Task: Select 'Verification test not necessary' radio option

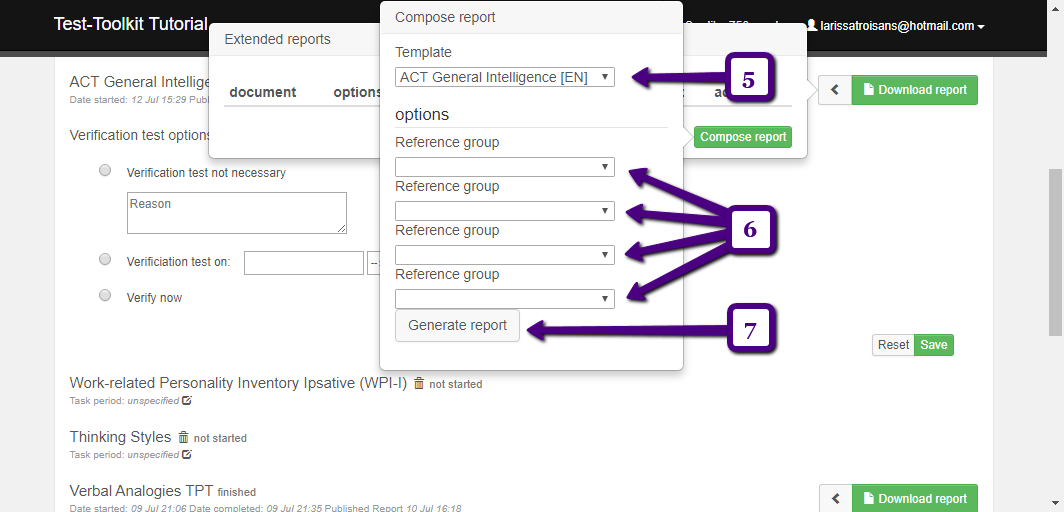Action: (105, 170)
